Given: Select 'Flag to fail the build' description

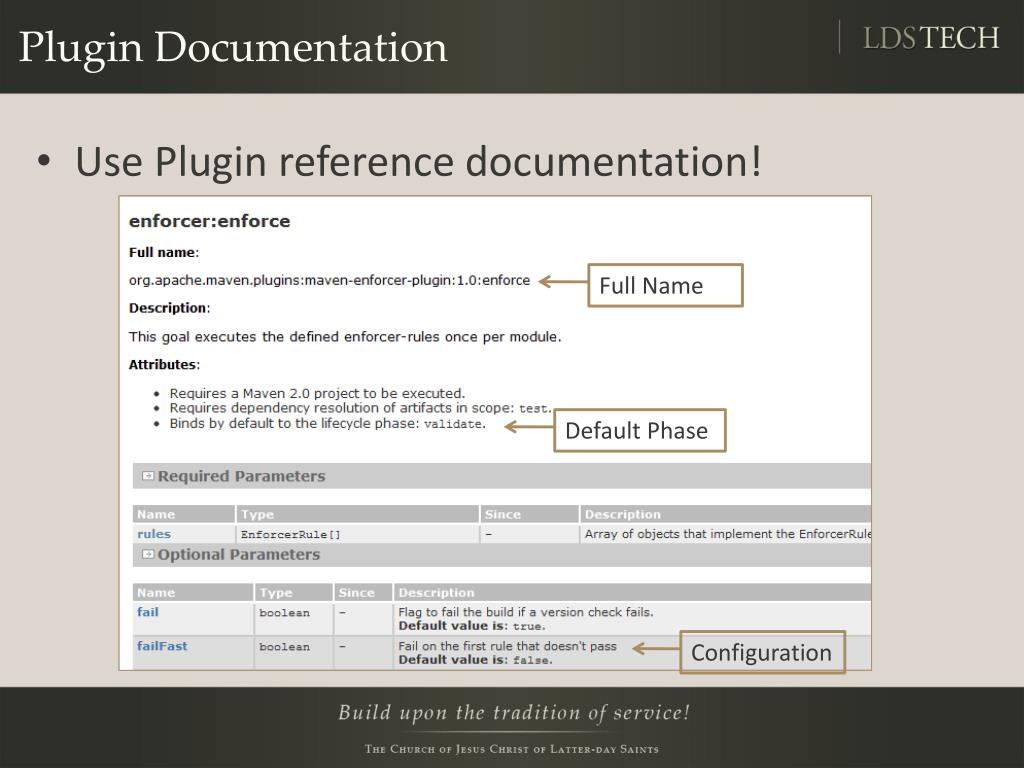Looking at the screenshot, I should click(x=526, y=613).
